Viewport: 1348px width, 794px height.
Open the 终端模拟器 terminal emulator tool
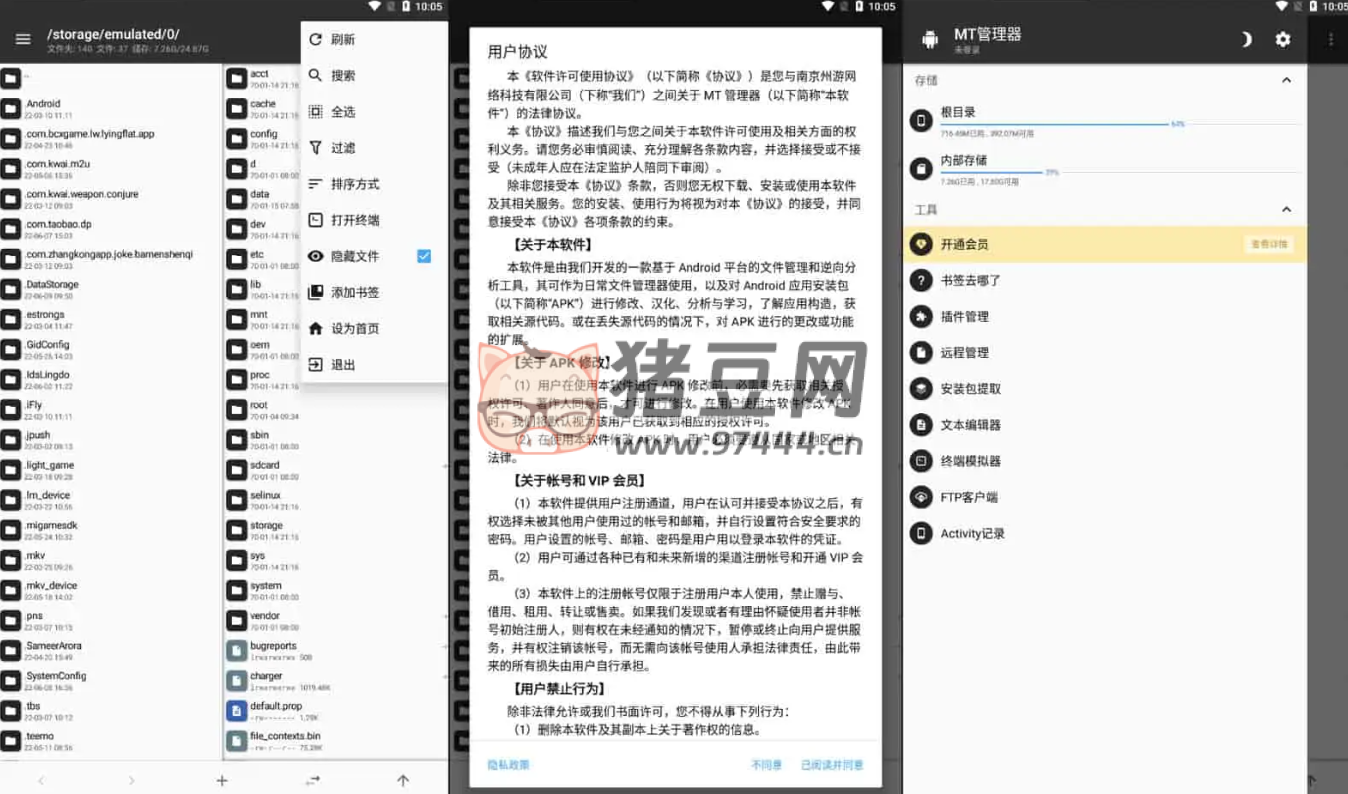970,461
